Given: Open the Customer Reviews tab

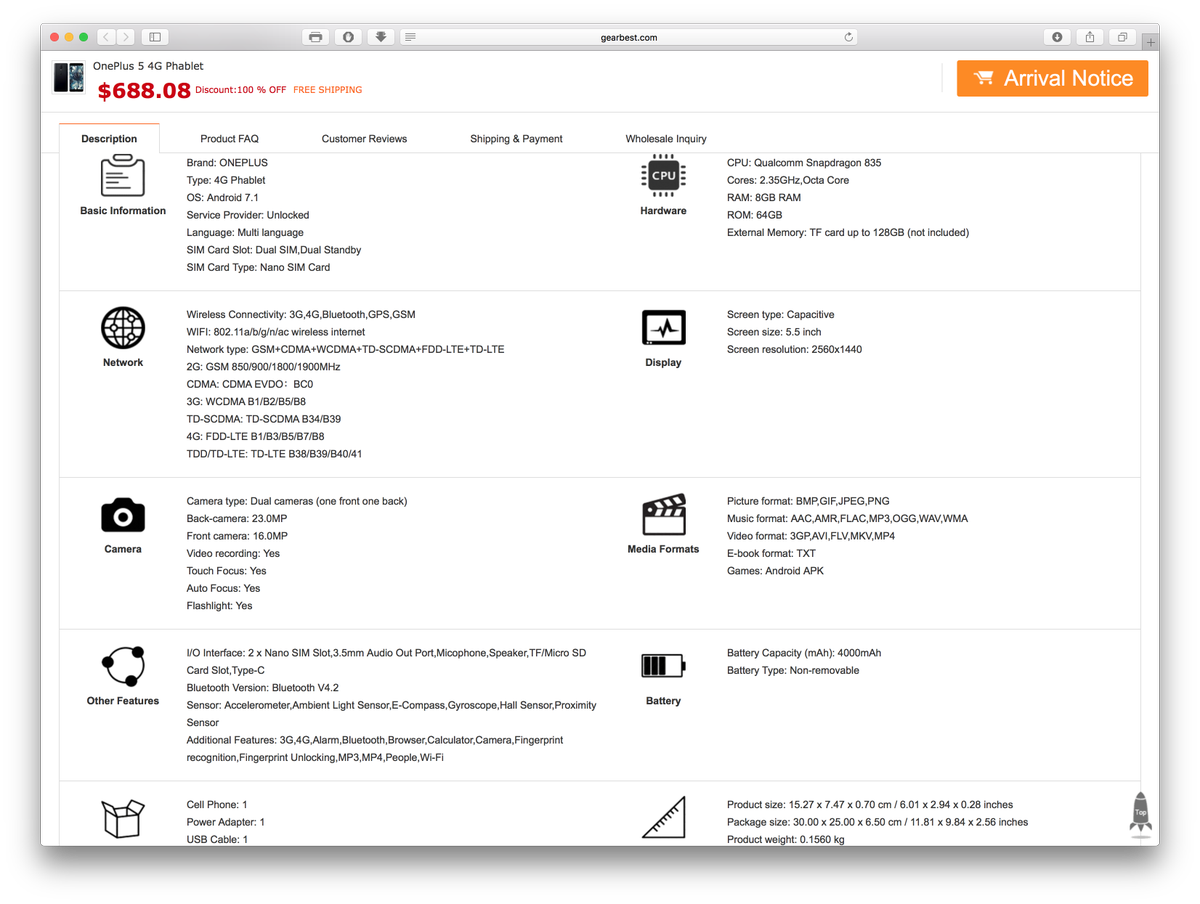Looking at the screenshot, I should click(x=364, y=139).
